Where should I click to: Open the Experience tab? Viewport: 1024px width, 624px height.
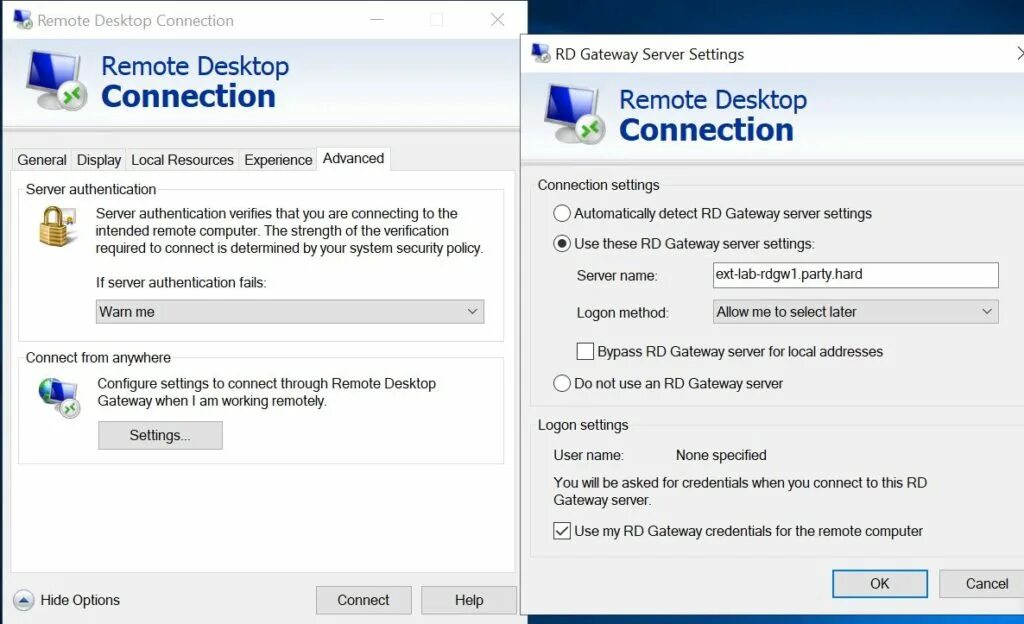pos(278,160)
